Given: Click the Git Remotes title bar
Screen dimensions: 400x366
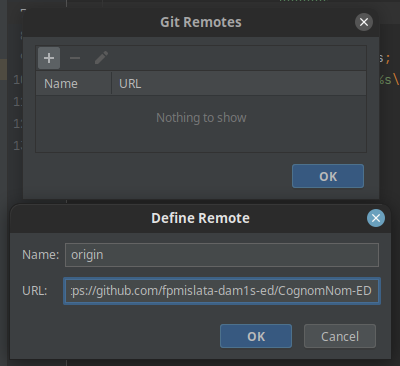Looking at the screenshot, I should (x=201, y=22).
